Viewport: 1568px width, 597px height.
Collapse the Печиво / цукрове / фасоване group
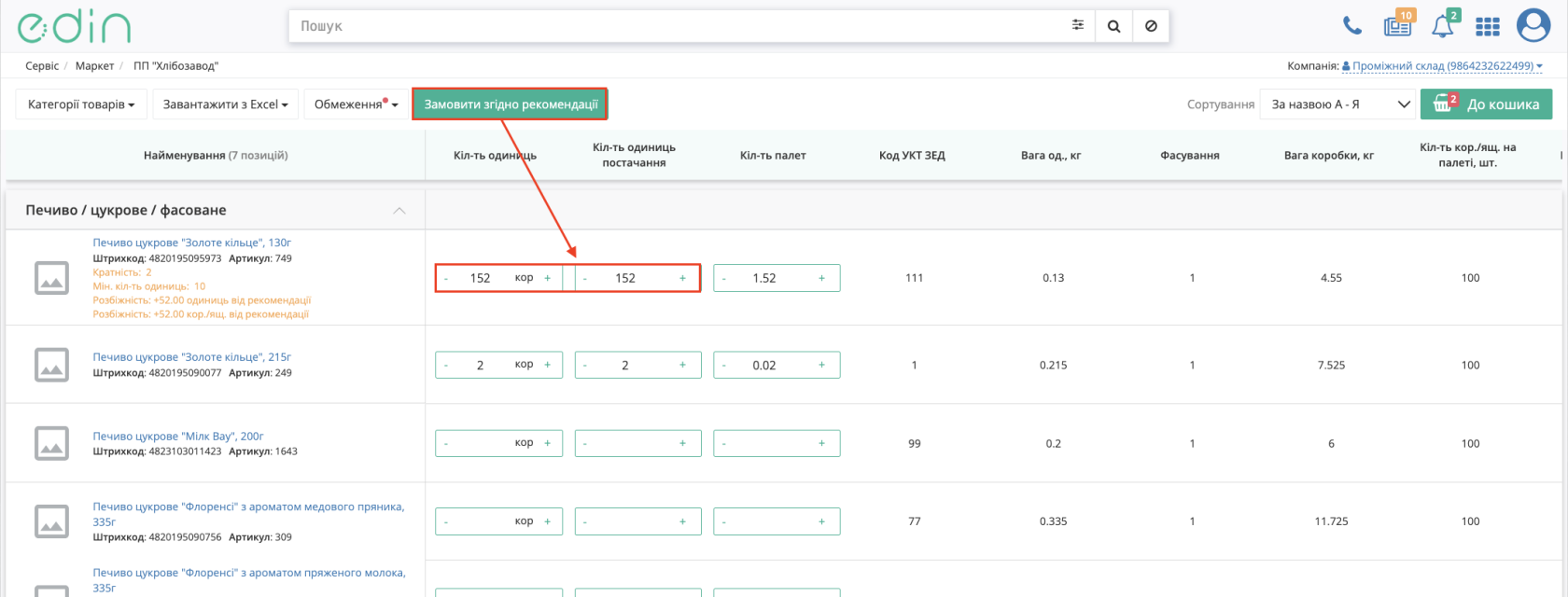399,211
